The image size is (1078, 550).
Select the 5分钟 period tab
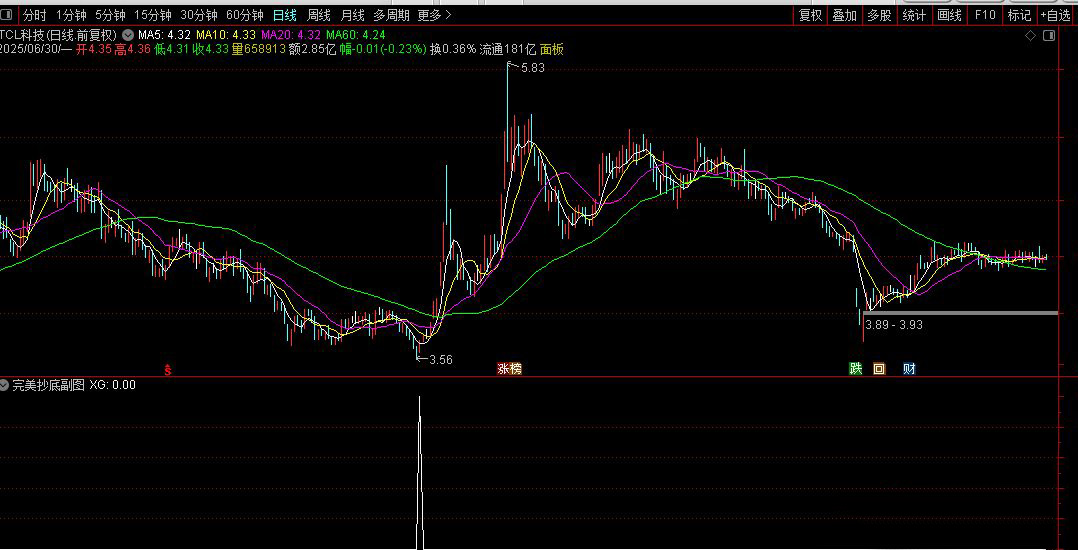pyautogui.click(x=111, y=15)
